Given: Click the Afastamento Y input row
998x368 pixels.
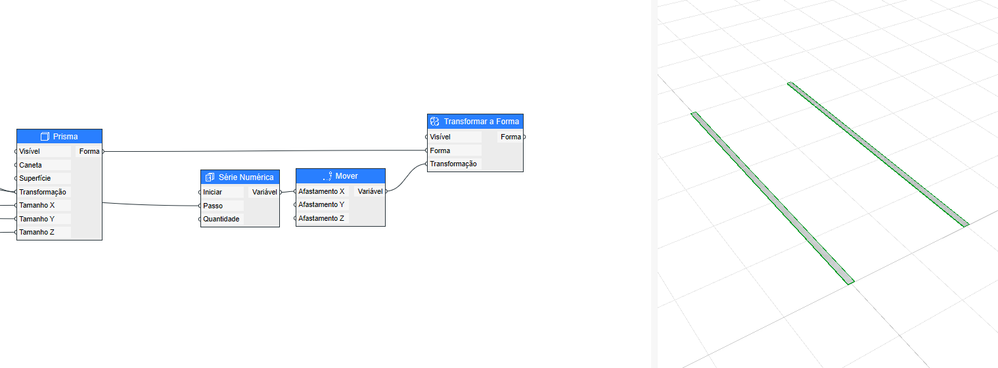Looking at the screenshot, I should click(323, 204).
